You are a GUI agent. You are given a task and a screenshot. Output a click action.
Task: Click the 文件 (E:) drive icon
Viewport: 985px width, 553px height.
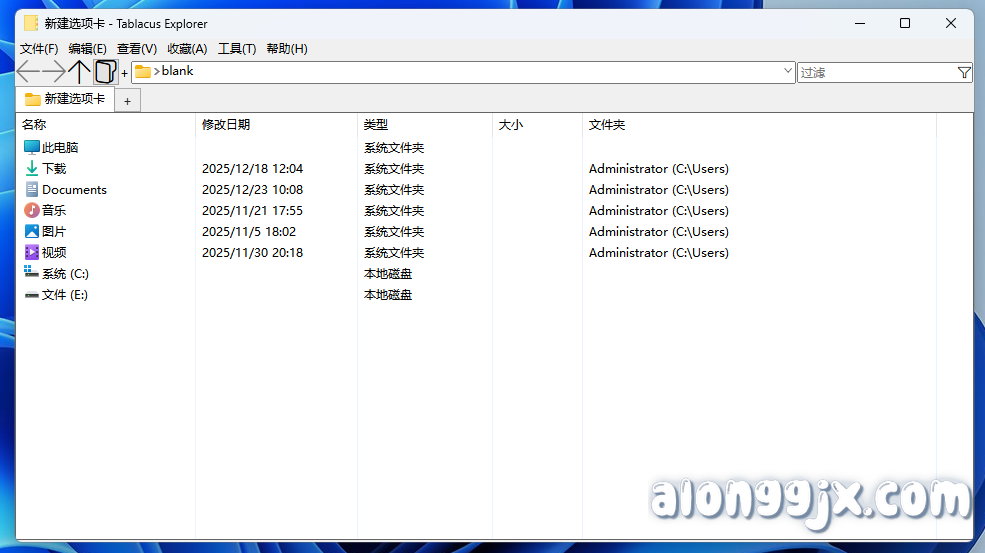(x=31, y=295)
